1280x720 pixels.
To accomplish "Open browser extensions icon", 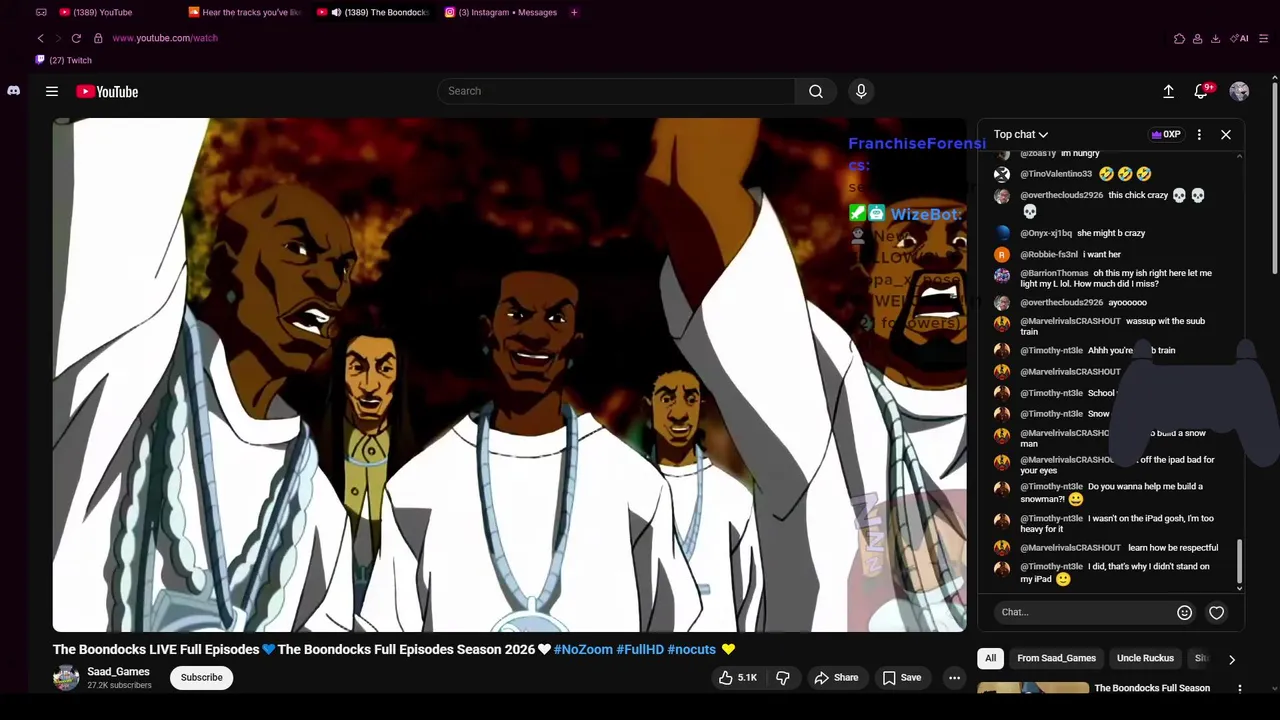I will click(1179, 38).
